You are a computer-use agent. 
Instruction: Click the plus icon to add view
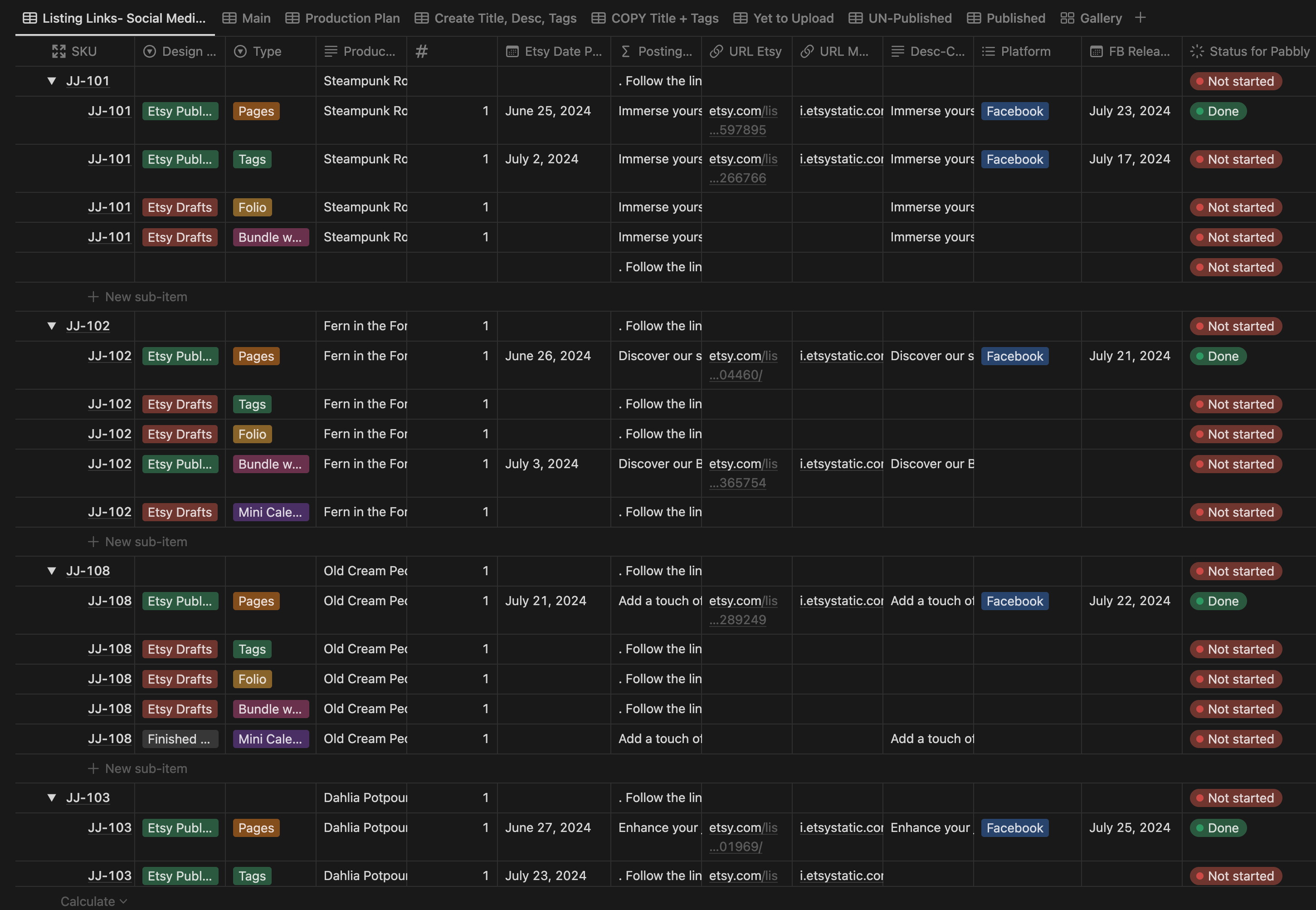pos(1140,18)
